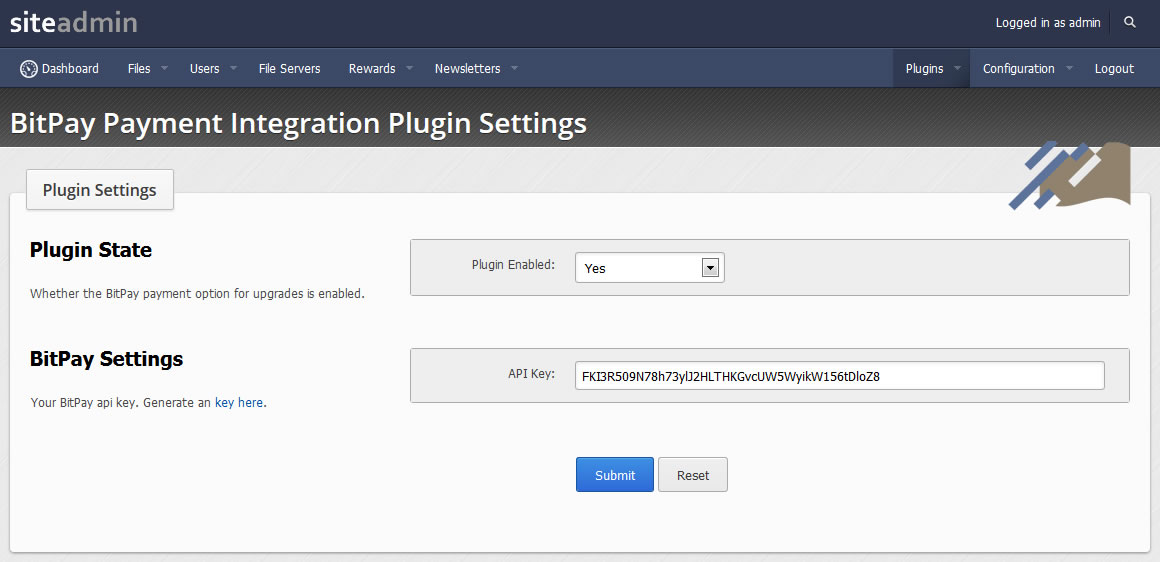Image resolution: width=1160 pixels, height=562 pixels.
Task: Expand the Files menu arrow
Action: (x=164, y=68)
